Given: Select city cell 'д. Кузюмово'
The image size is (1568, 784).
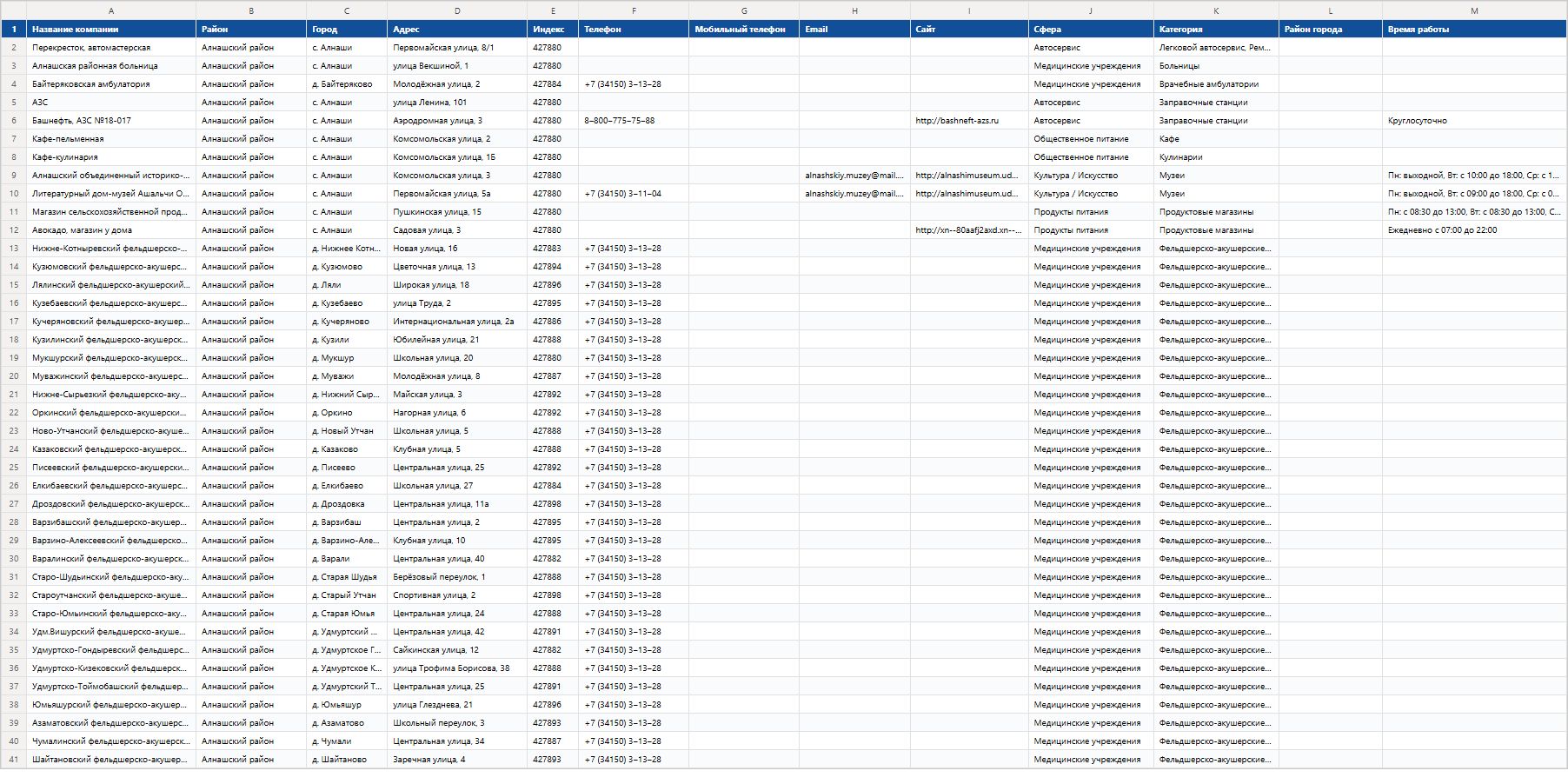Looking at the screenshot, I should click(347, 267).
